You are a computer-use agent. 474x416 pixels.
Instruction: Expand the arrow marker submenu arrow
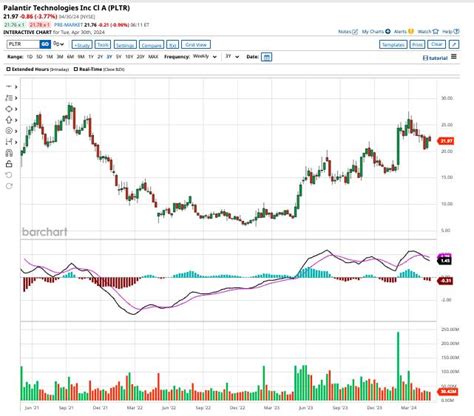(16, 120)
